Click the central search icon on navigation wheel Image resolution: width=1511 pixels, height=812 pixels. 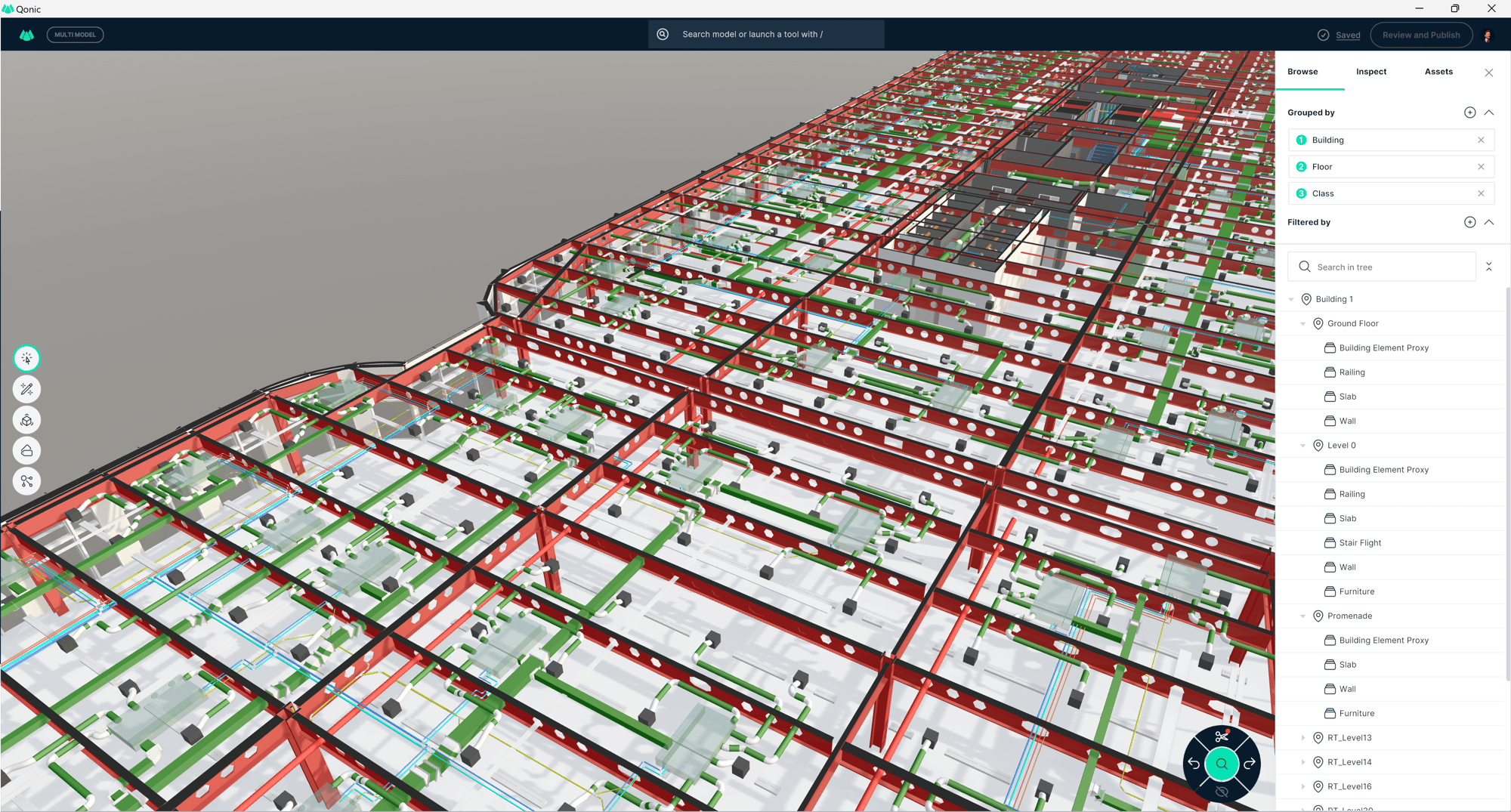[x=1222, y=764]
